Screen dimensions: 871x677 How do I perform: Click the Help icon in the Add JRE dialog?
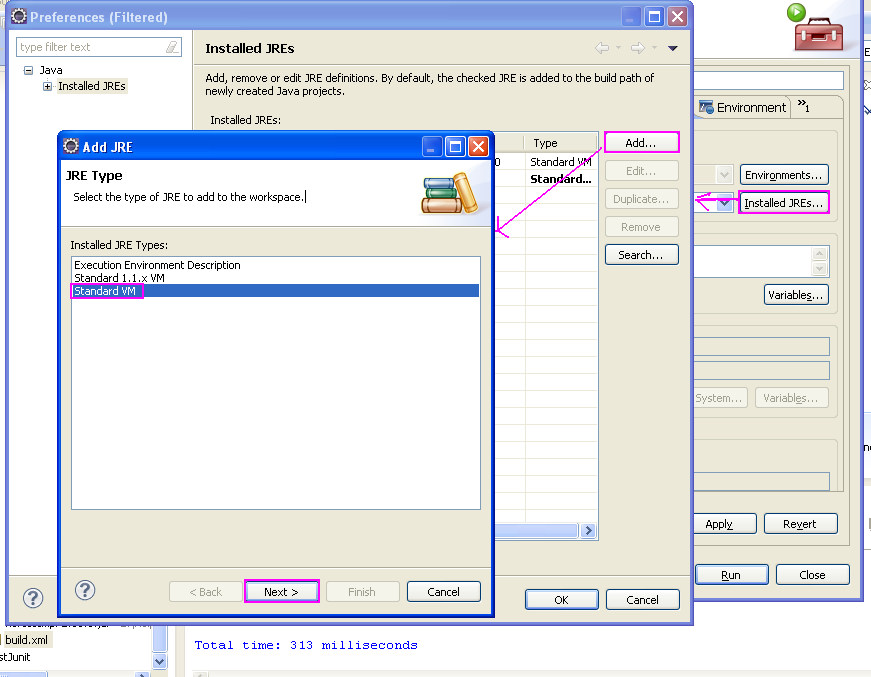pos(85,590)
